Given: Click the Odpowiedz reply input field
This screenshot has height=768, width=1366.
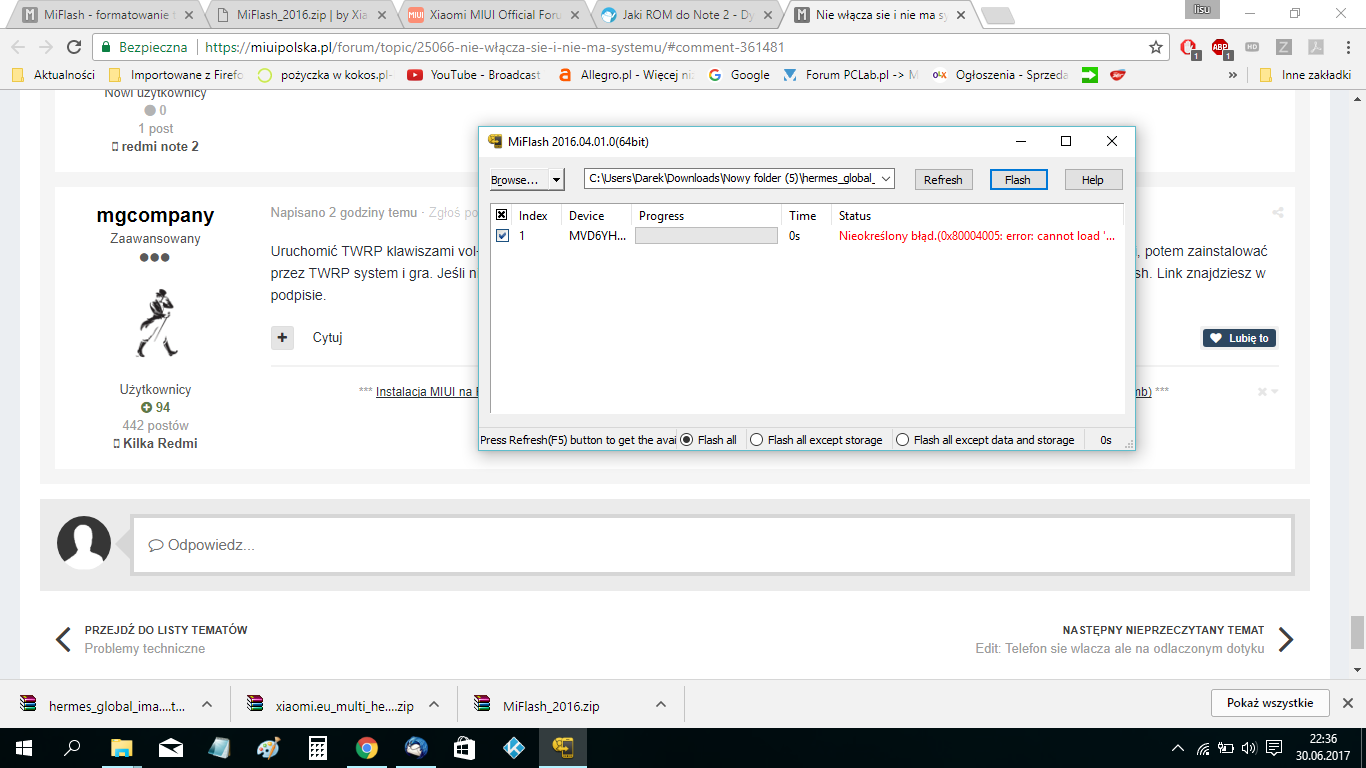Looking at the screenshot, I should (x=712, y=546).
